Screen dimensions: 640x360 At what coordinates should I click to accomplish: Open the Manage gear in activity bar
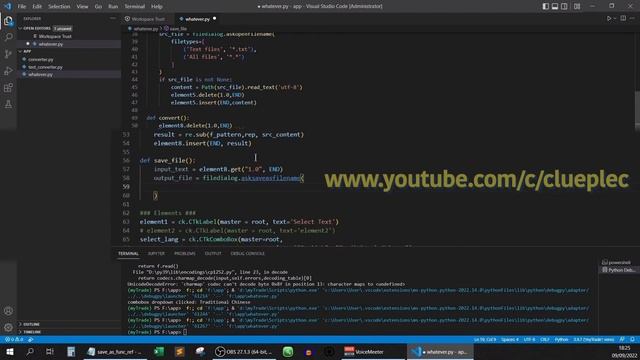click(x=8, y=327)
